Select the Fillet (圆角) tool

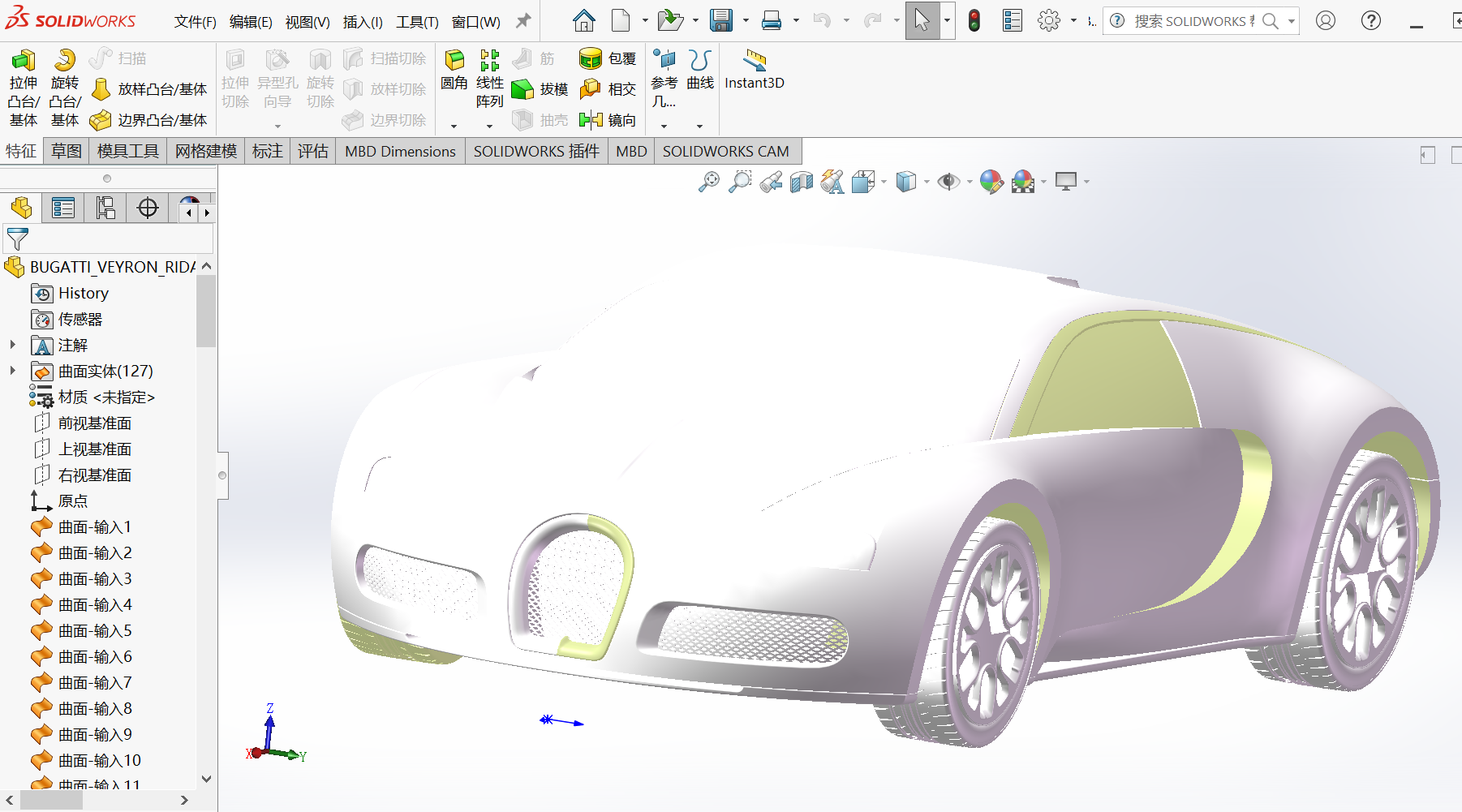pos(454,69)
